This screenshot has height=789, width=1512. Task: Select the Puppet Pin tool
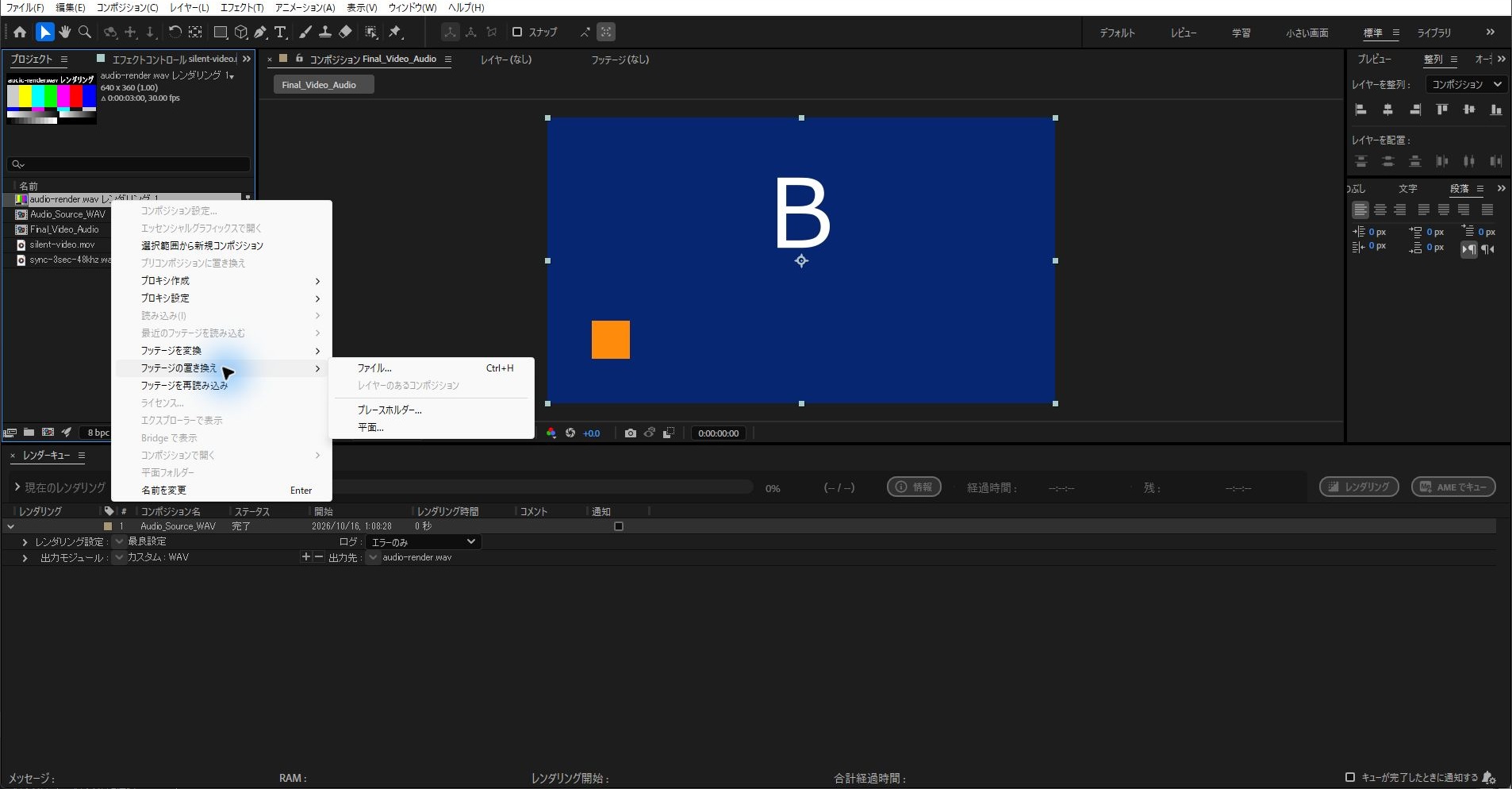tap(395, 32)
